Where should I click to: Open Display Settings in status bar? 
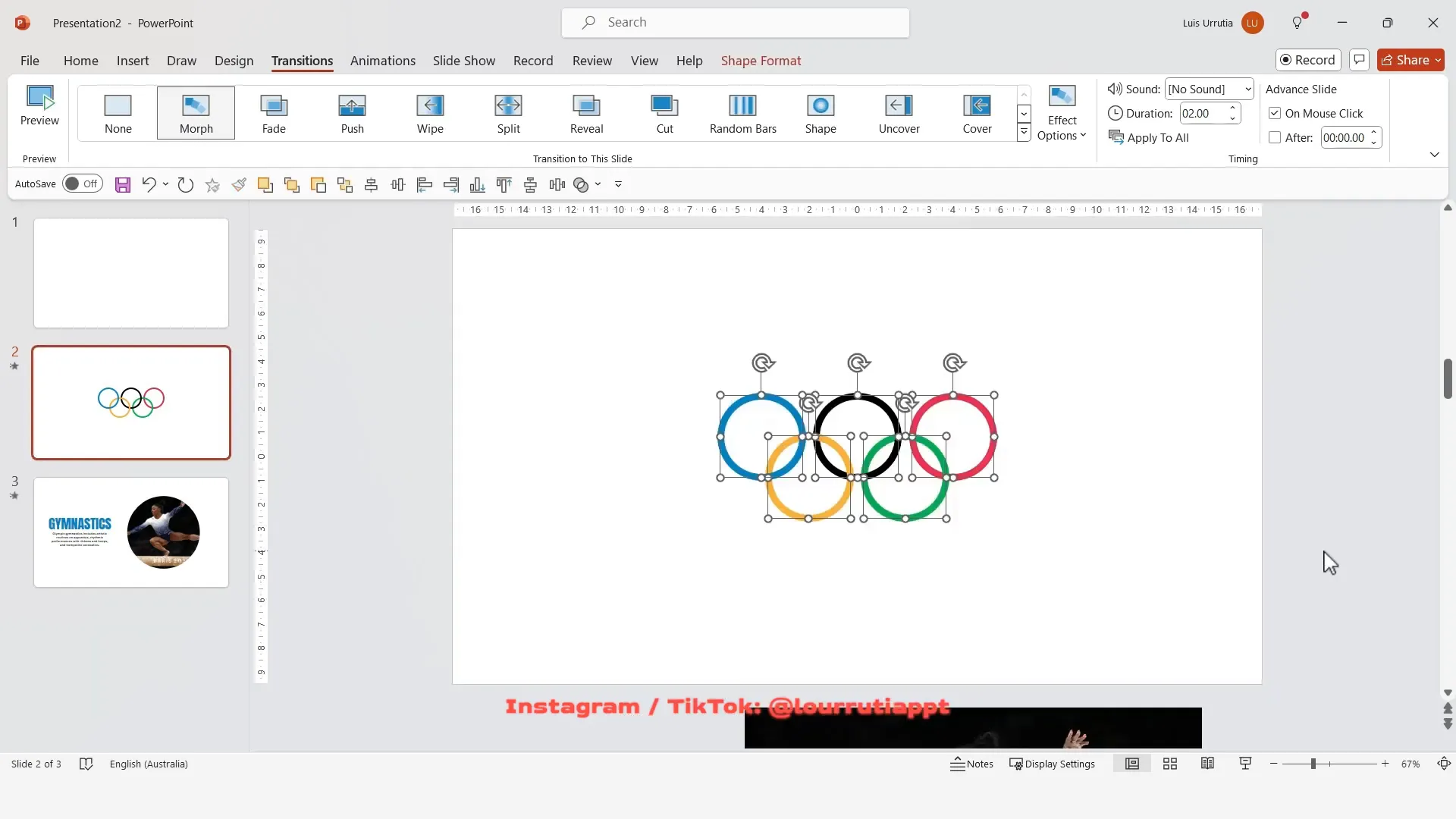[1052, 764]
